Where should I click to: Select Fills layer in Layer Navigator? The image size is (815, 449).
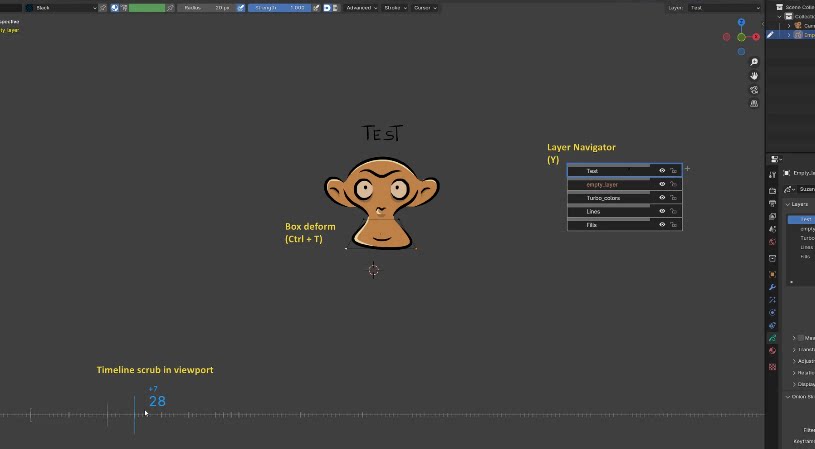pyautogui.click(x=624, y=224)
